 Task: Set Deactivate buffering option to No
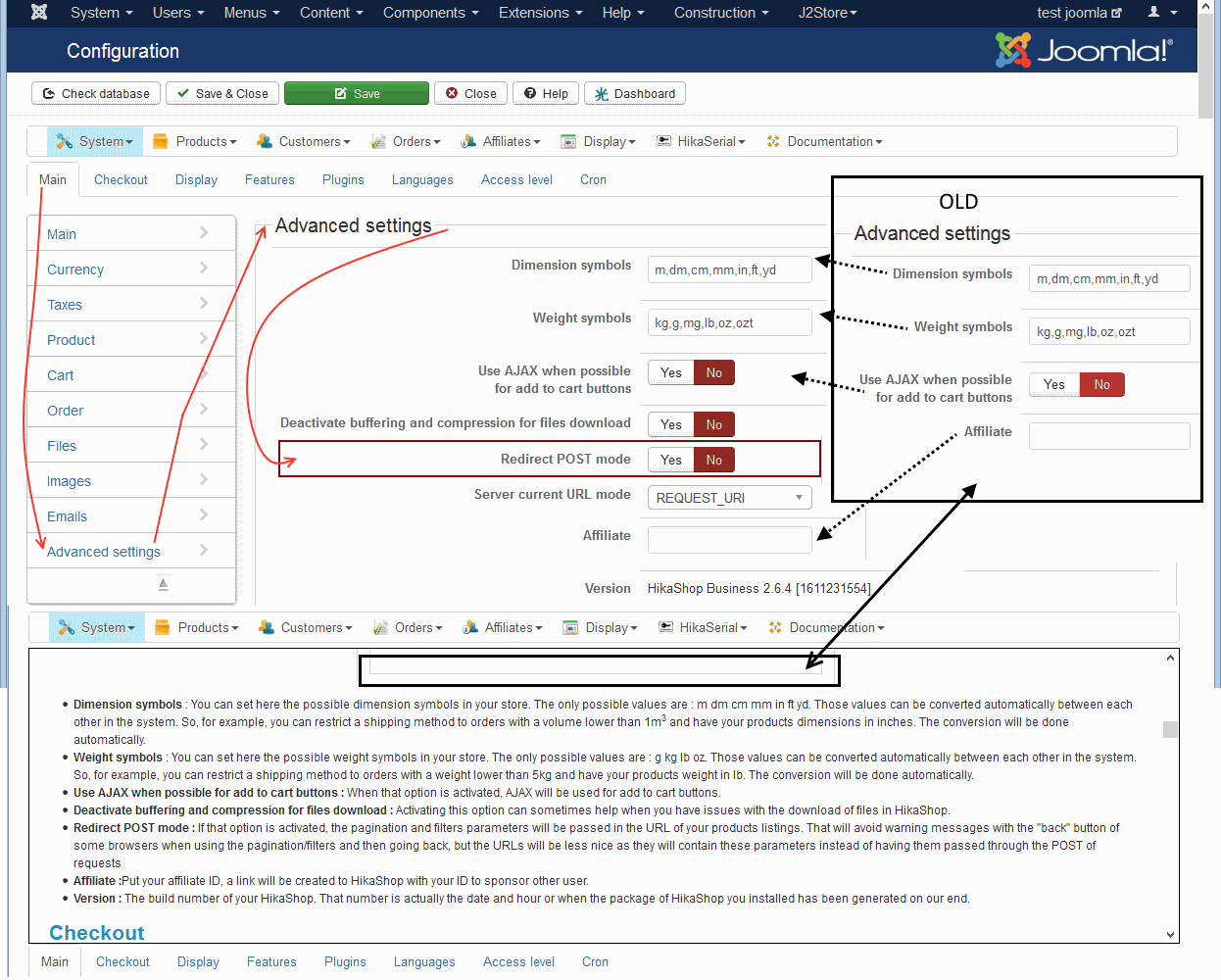coord(714,424)
